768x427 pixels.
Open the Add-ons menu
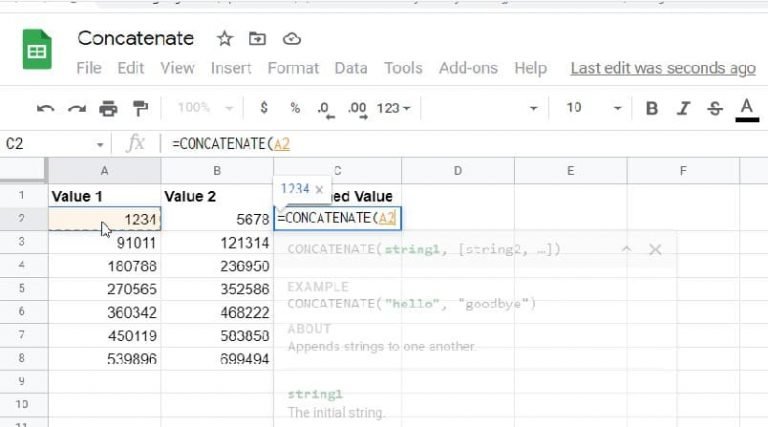(x=468, y=68)
